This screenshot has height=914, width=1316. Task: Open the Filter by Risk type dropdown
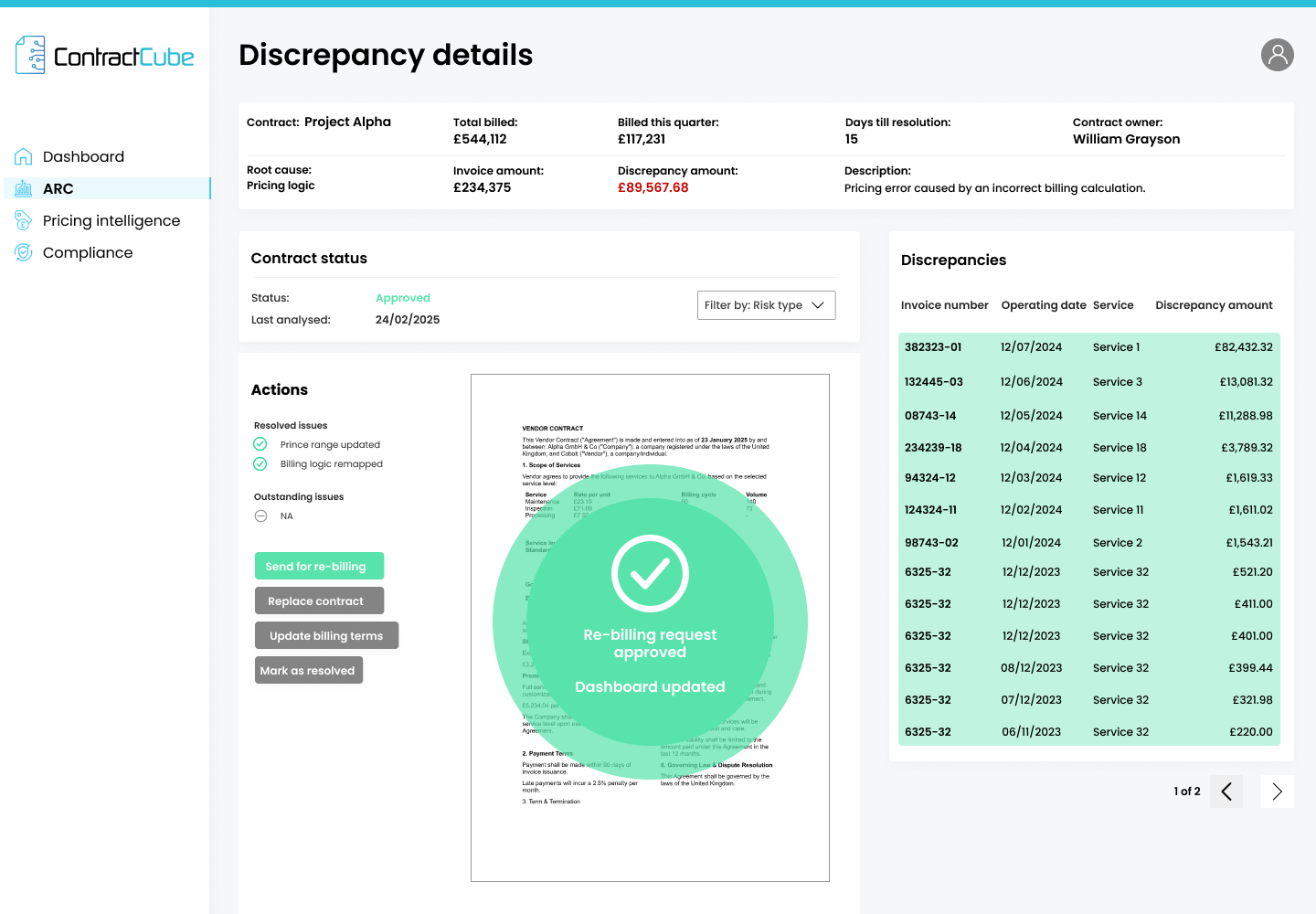[766, 305]
